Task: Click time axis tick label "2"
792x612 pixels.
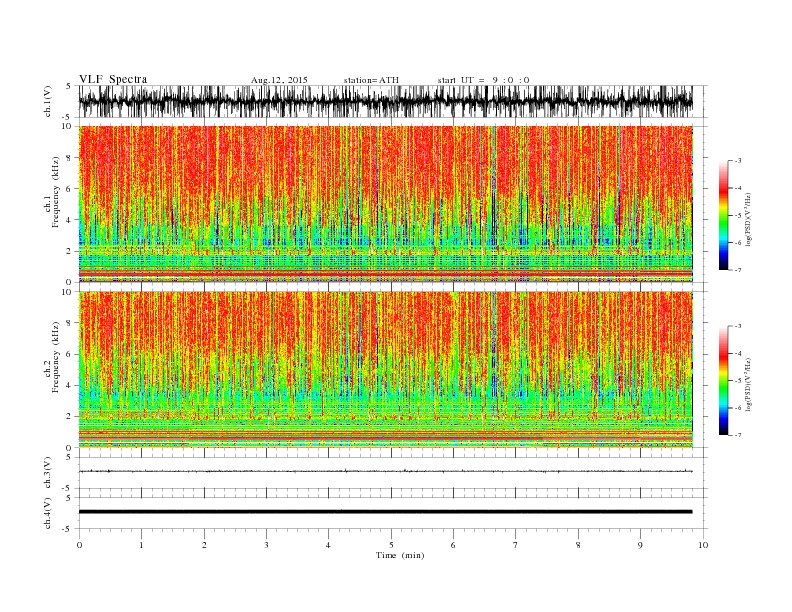Action: [204, 545]
